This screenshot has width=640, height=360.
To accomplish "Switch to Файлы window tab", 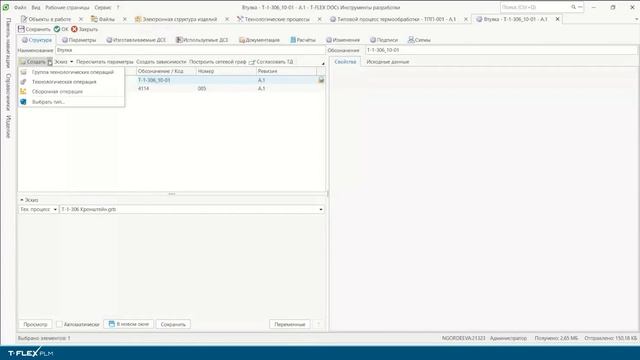I will [x=103, y=19].
